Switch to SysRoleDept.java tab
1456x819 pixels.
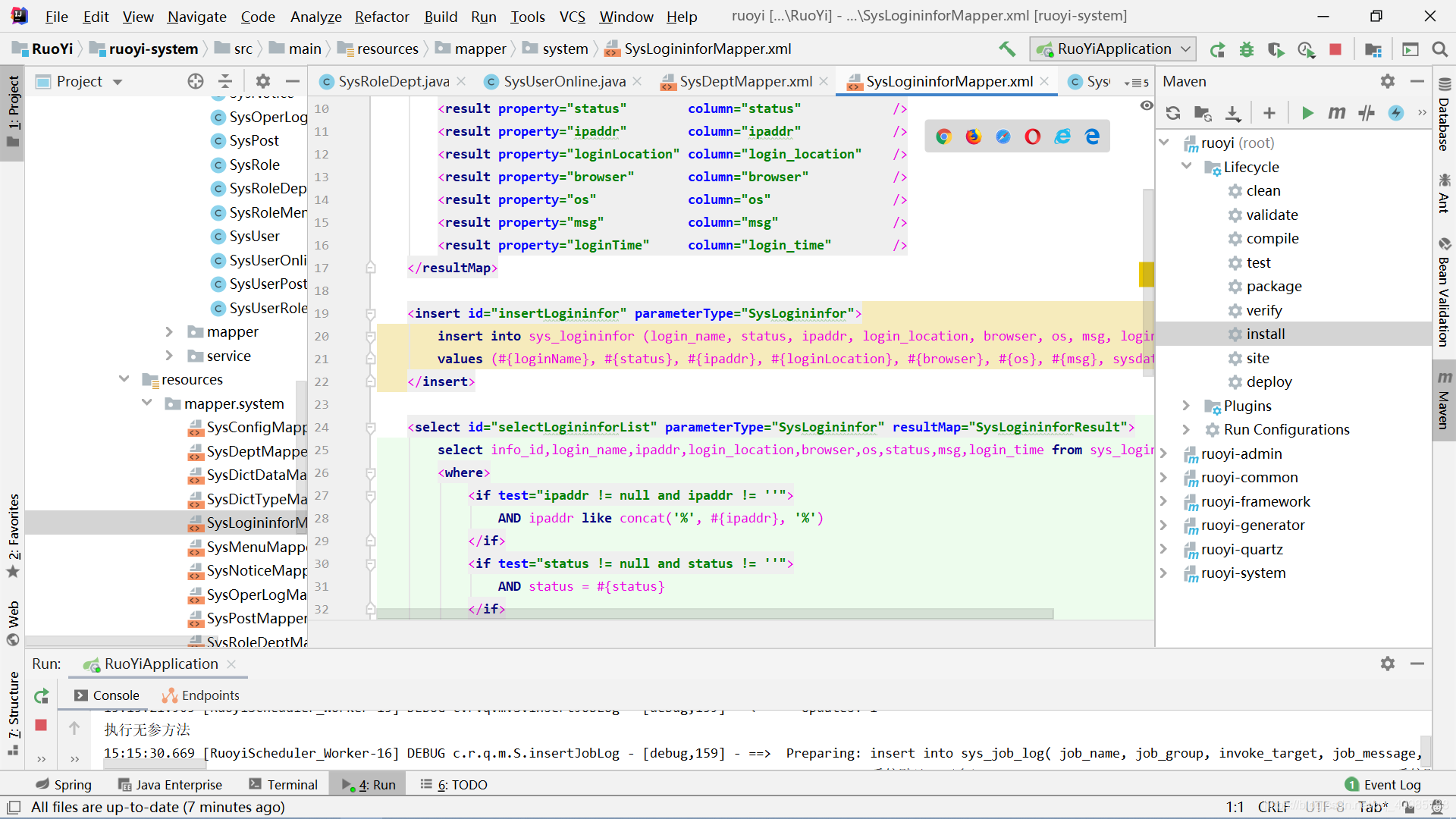point(394,81)
